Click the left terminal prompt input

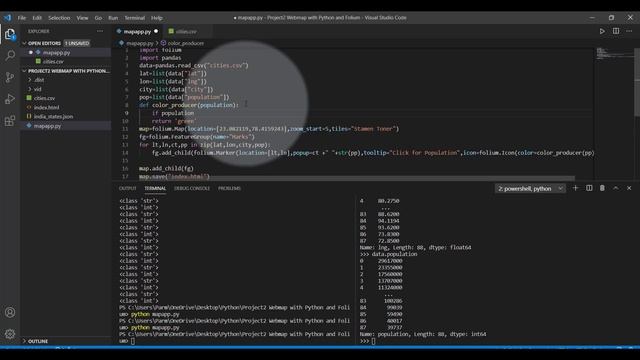click(132, 341)
